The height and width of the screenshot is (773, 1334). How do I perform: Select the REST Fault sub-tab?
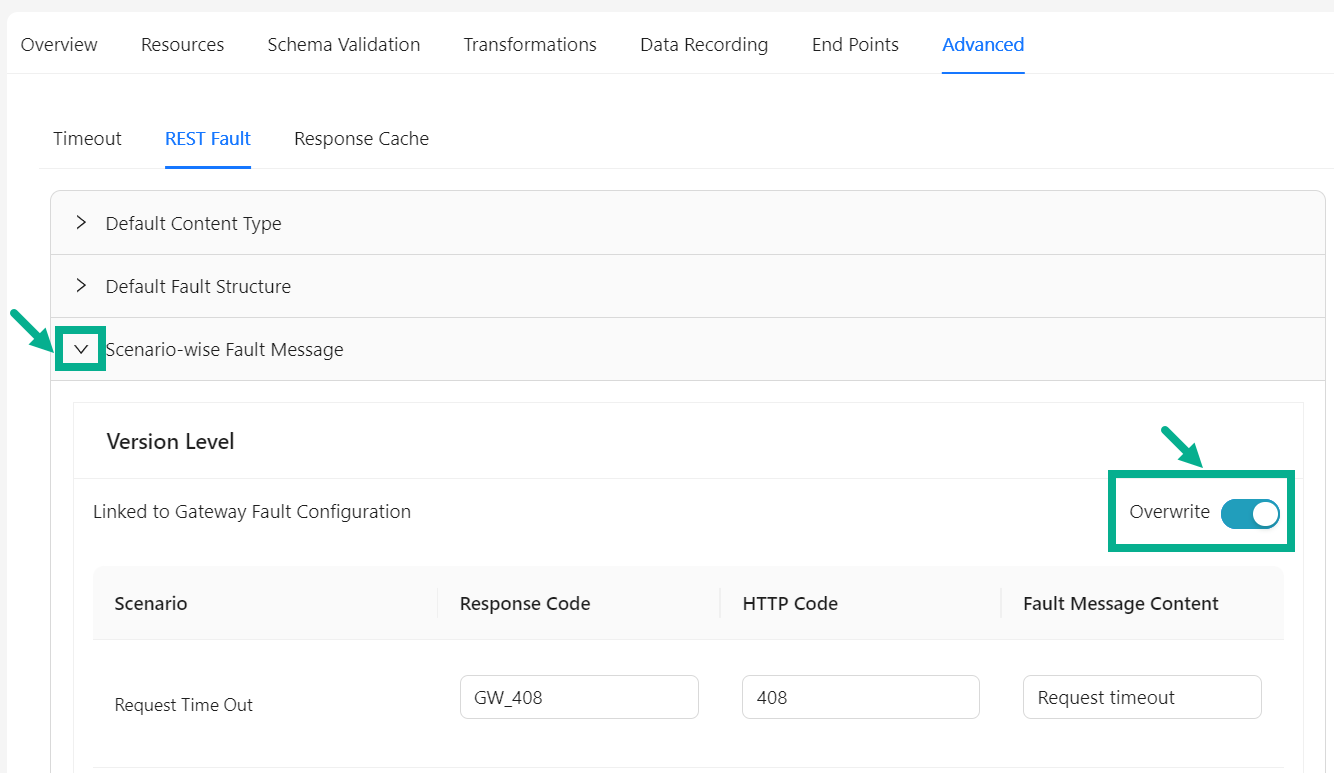[x=208, y=139]
